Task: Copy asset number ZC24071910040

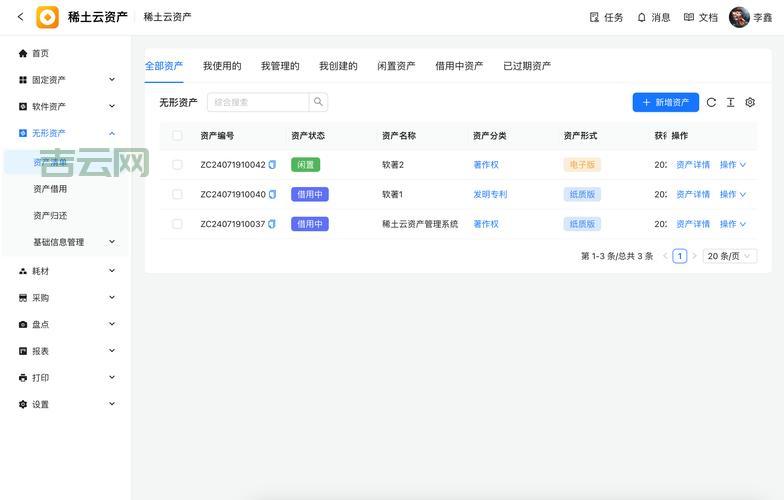Action: click(272, 194)
